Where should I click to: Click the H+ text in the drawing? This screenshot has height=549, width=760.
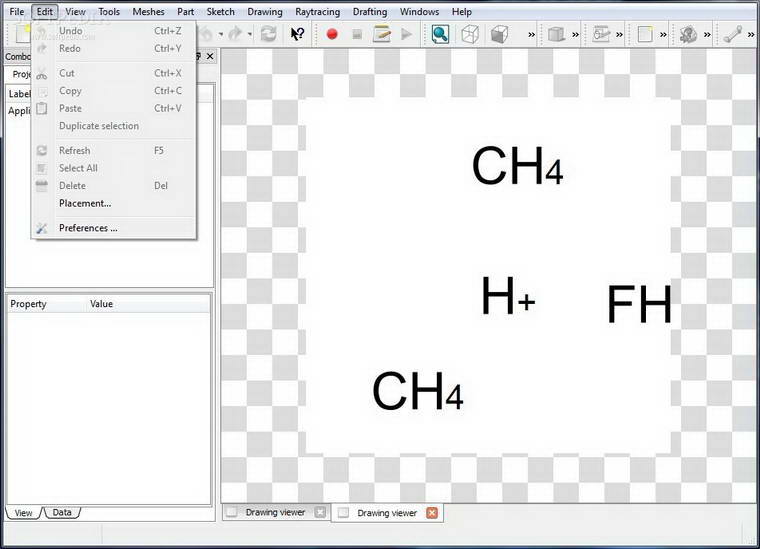click(x=508, y=296)
